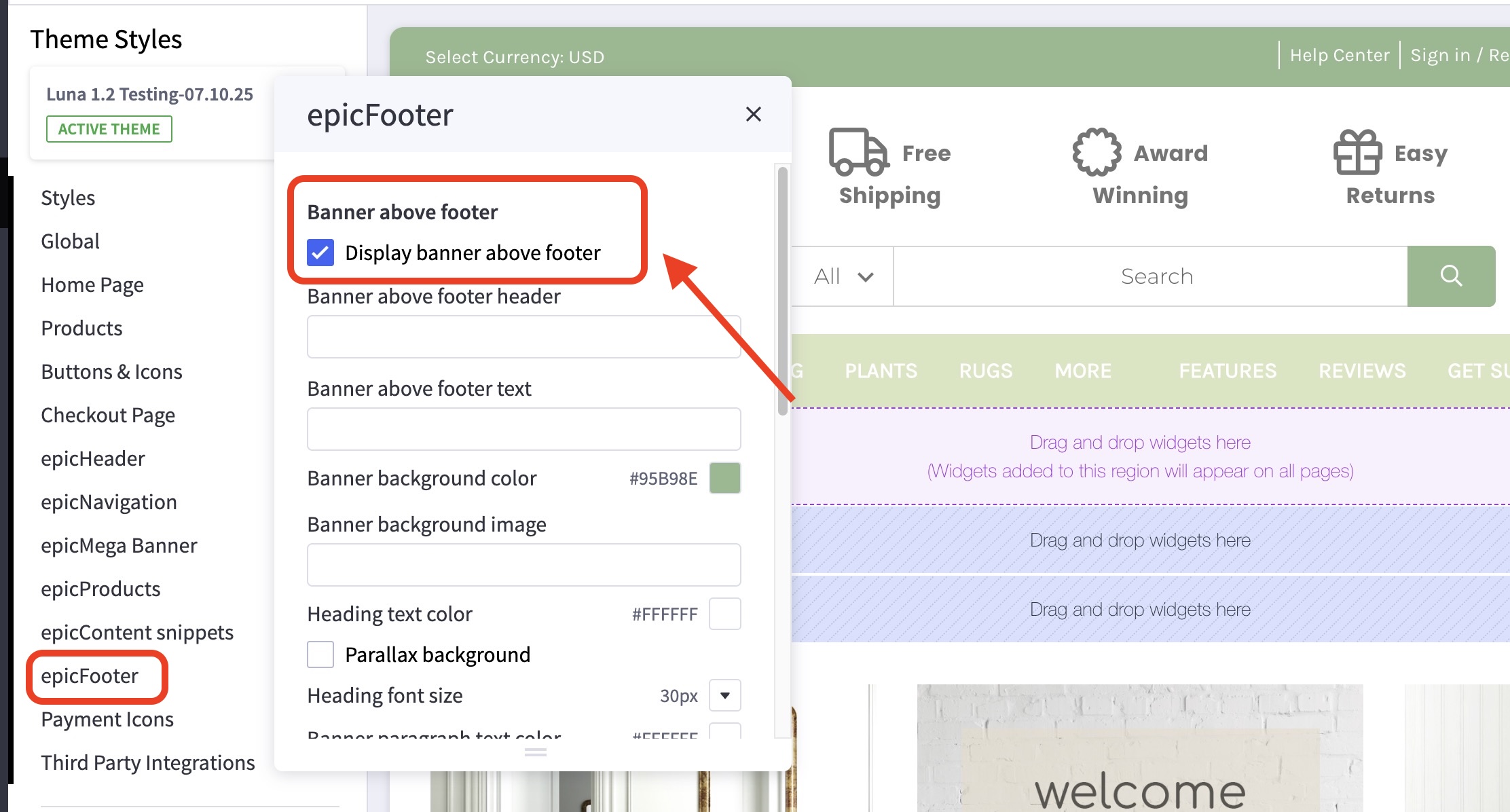The width and height of the screenshot is (1510, 812).
Task: Click the Banner background color swatch
Action: pyautogui.click(x=724, y=478)
